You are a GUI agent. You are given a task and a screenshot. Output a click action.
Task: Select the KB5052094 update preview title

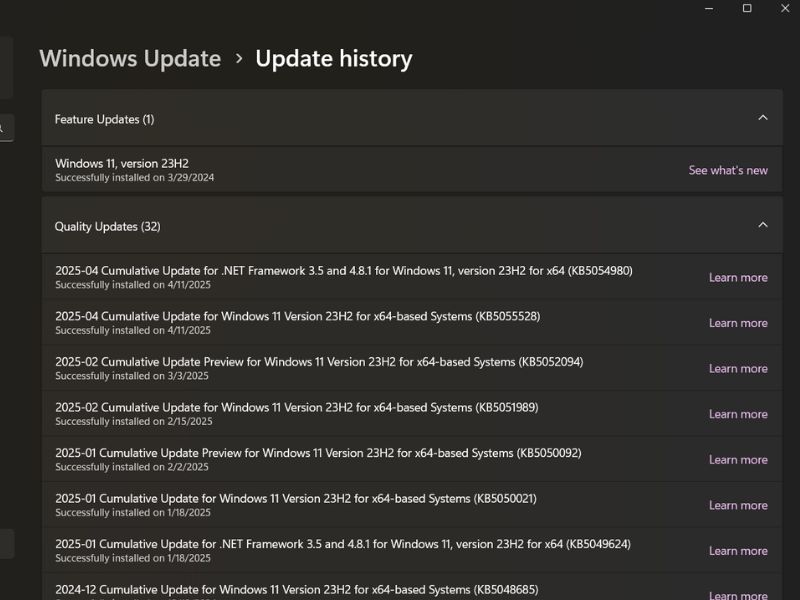coord(319,362)
